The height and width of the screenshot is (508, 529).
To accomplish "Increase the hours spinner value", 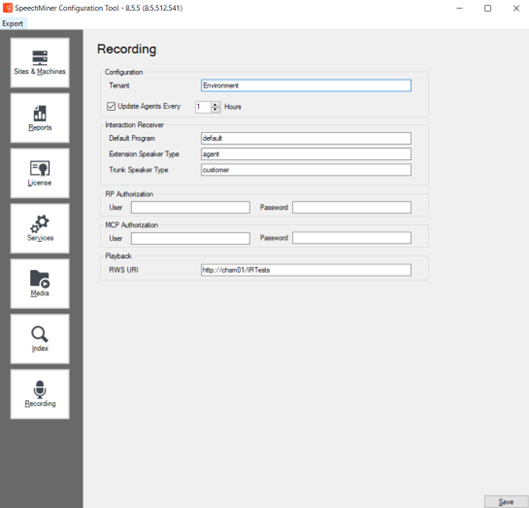I will coord(215,105).
